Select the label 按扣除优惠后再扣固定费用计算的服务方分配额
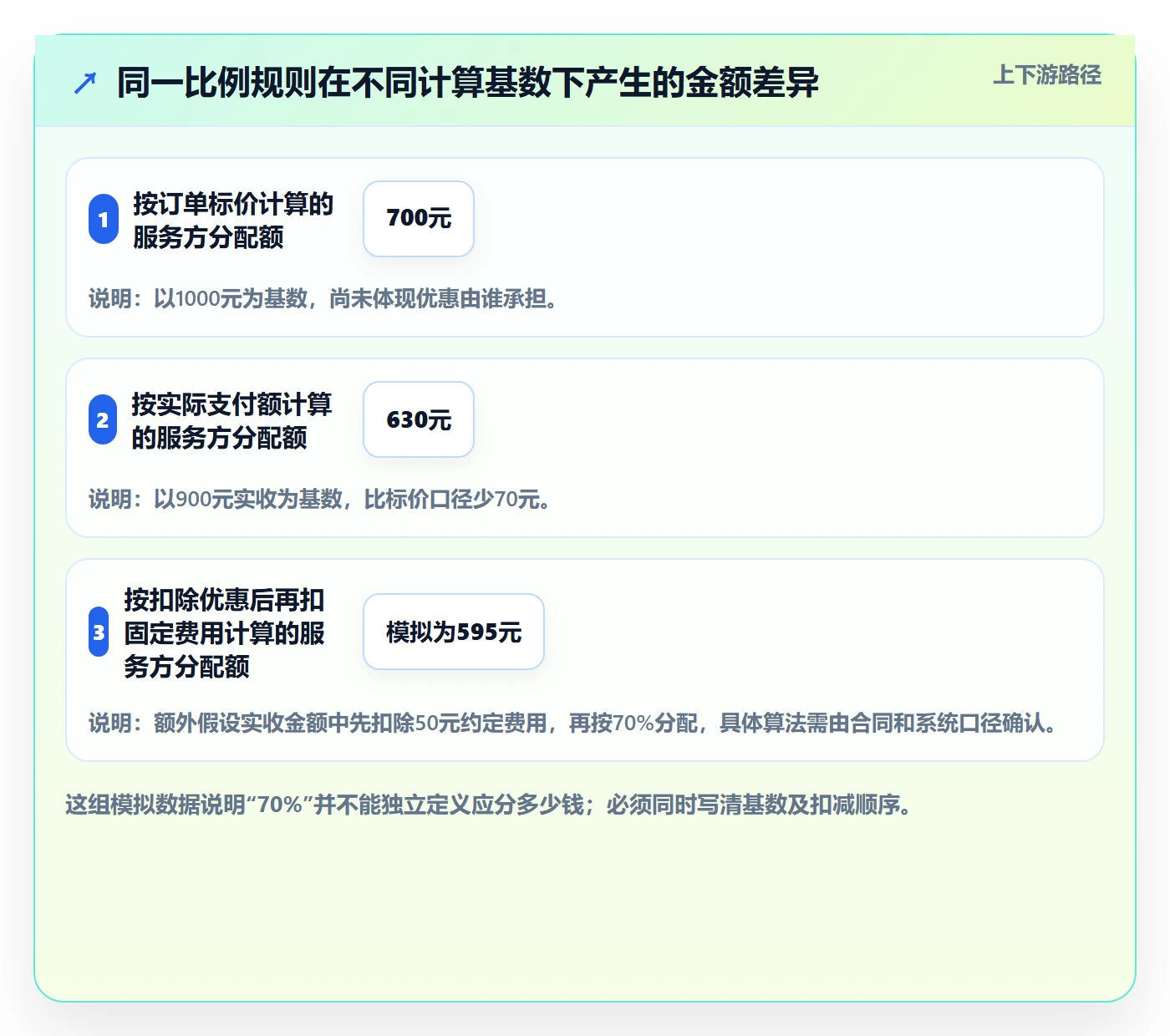Screen dimensions: 1170x1036 (x=225, y=632)
